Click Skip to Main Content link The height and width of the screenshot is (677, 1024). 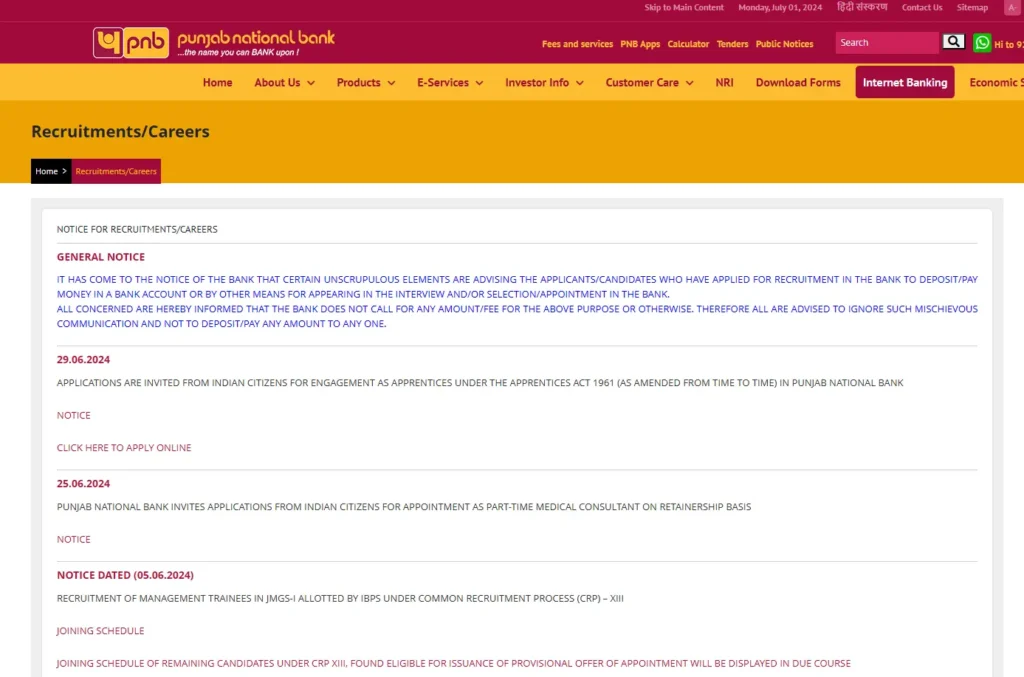pyautogui.click(x=684, y=8)
